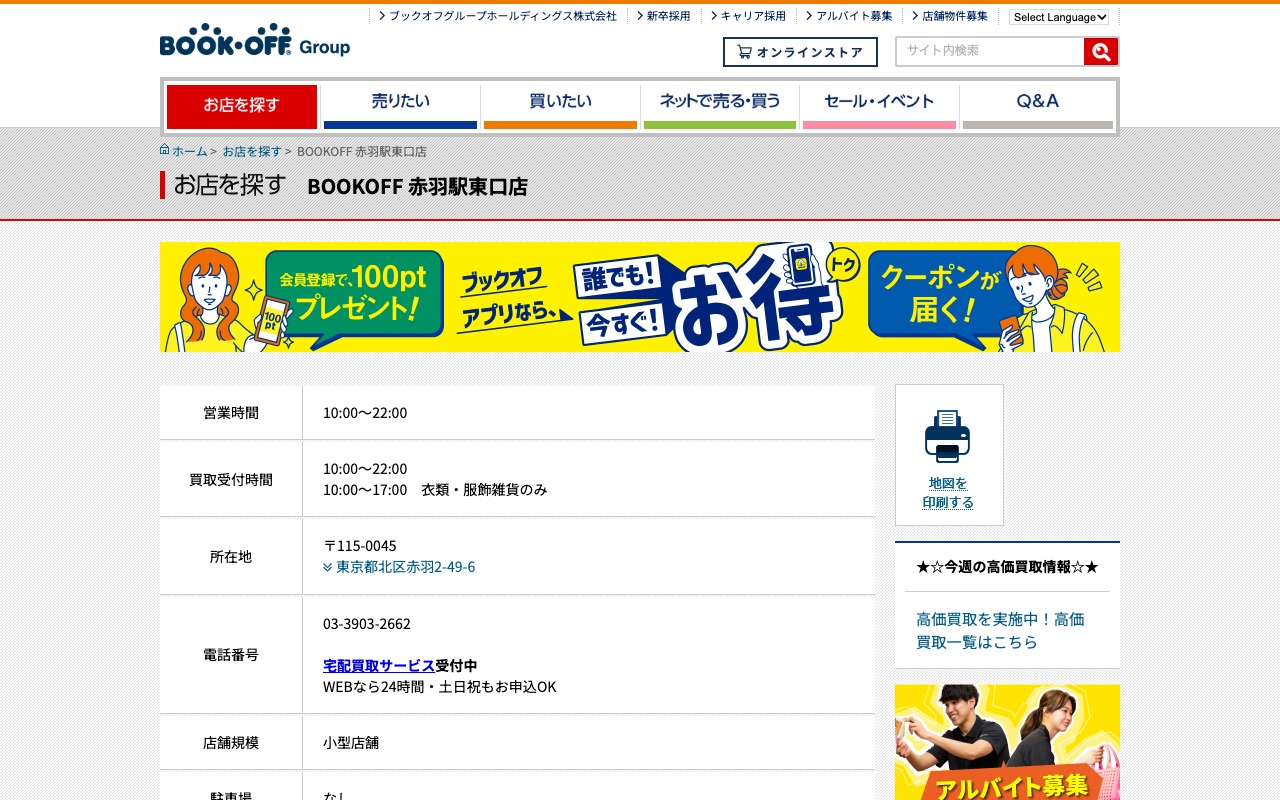This screenshot has height=800, width=1280.
Task: Select the 売りたい navigation tab
Action: [x=400, y=107]
